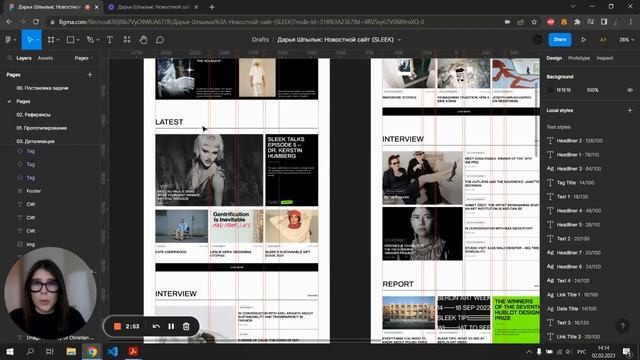Open File Explorer from taskbar
640x360 pixels.
71,351
